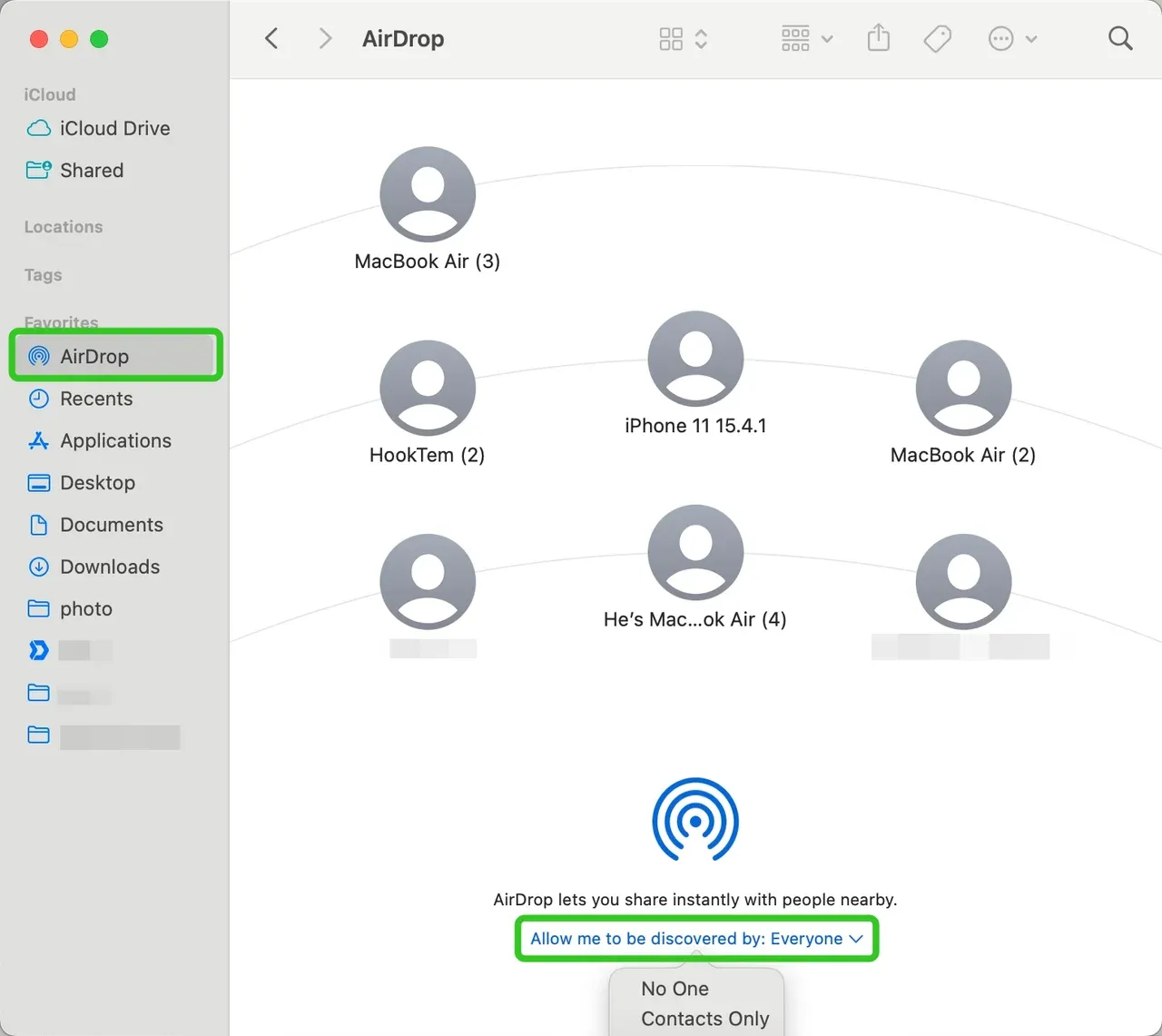Open Applications in sidebar
1162x1036 pixels.
[114, 440]
